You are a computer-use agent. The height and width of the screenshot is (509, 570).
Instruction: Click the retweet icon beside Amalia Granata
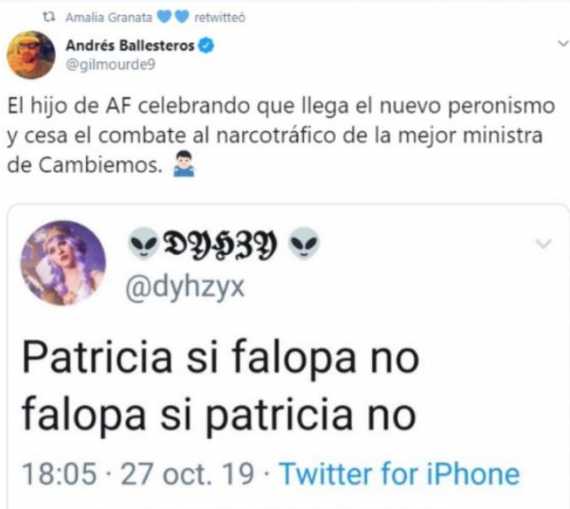pos(49,17)
